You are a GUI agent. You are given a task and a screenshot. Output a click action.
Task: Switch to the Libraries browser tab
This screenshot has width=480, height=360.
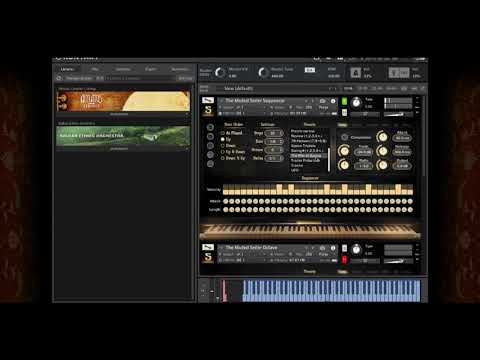67,69
